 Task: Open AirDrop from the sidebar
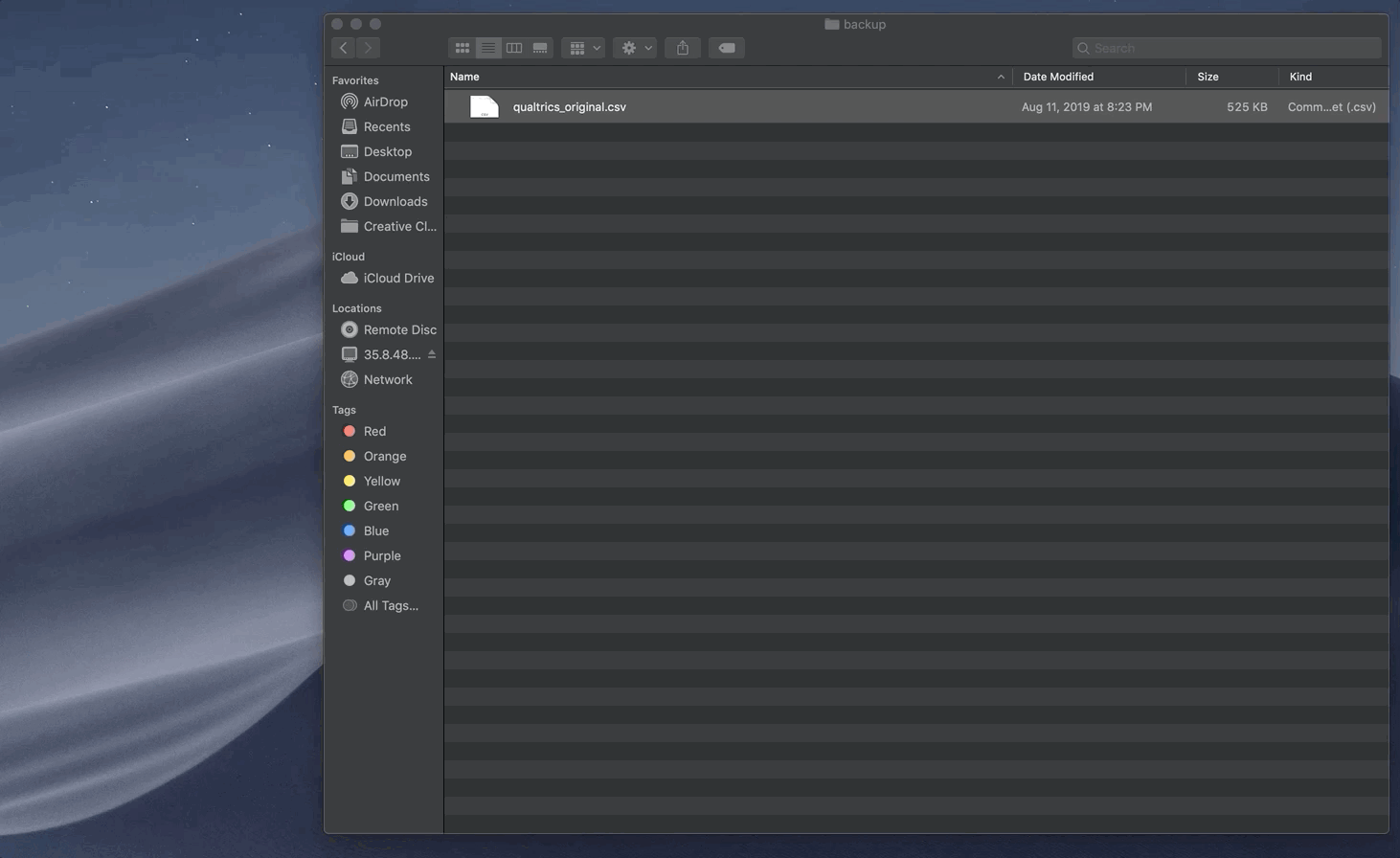click(385, 102)
